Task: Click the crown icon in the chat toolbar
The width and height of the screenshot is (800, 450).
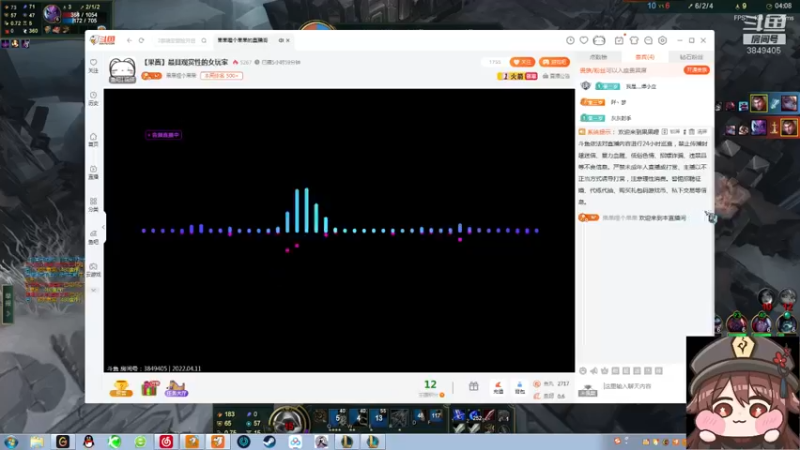Action: tap(605, 371)
